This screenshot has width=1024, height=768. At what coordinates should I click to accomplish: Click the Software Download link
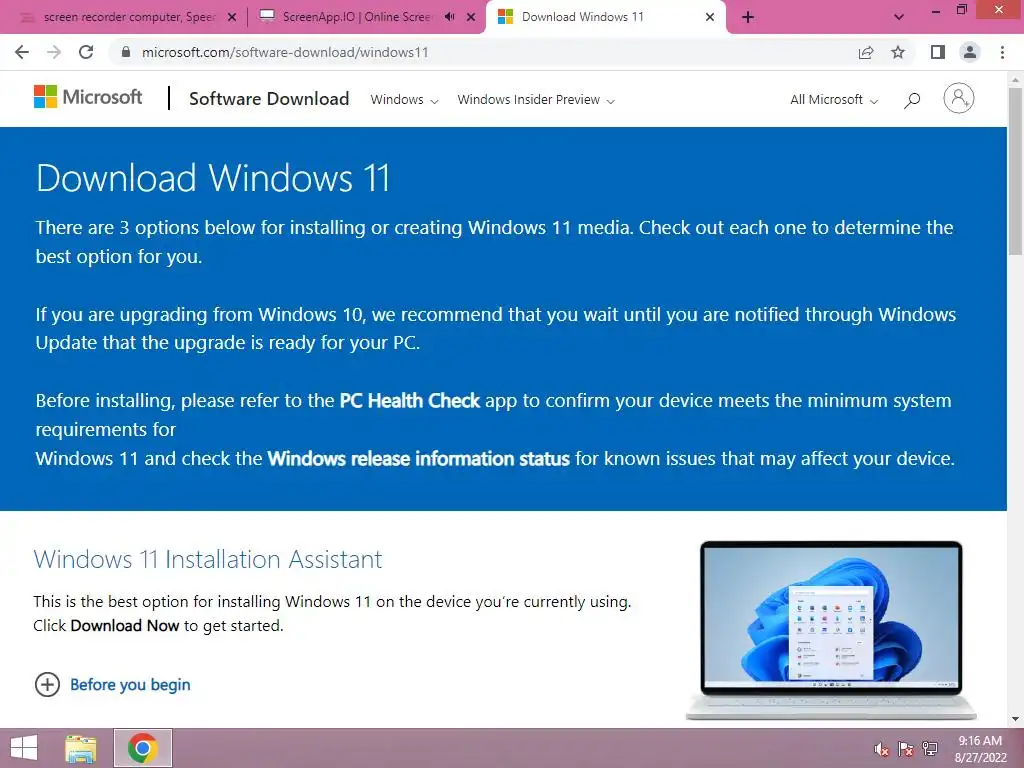(269, 99)
